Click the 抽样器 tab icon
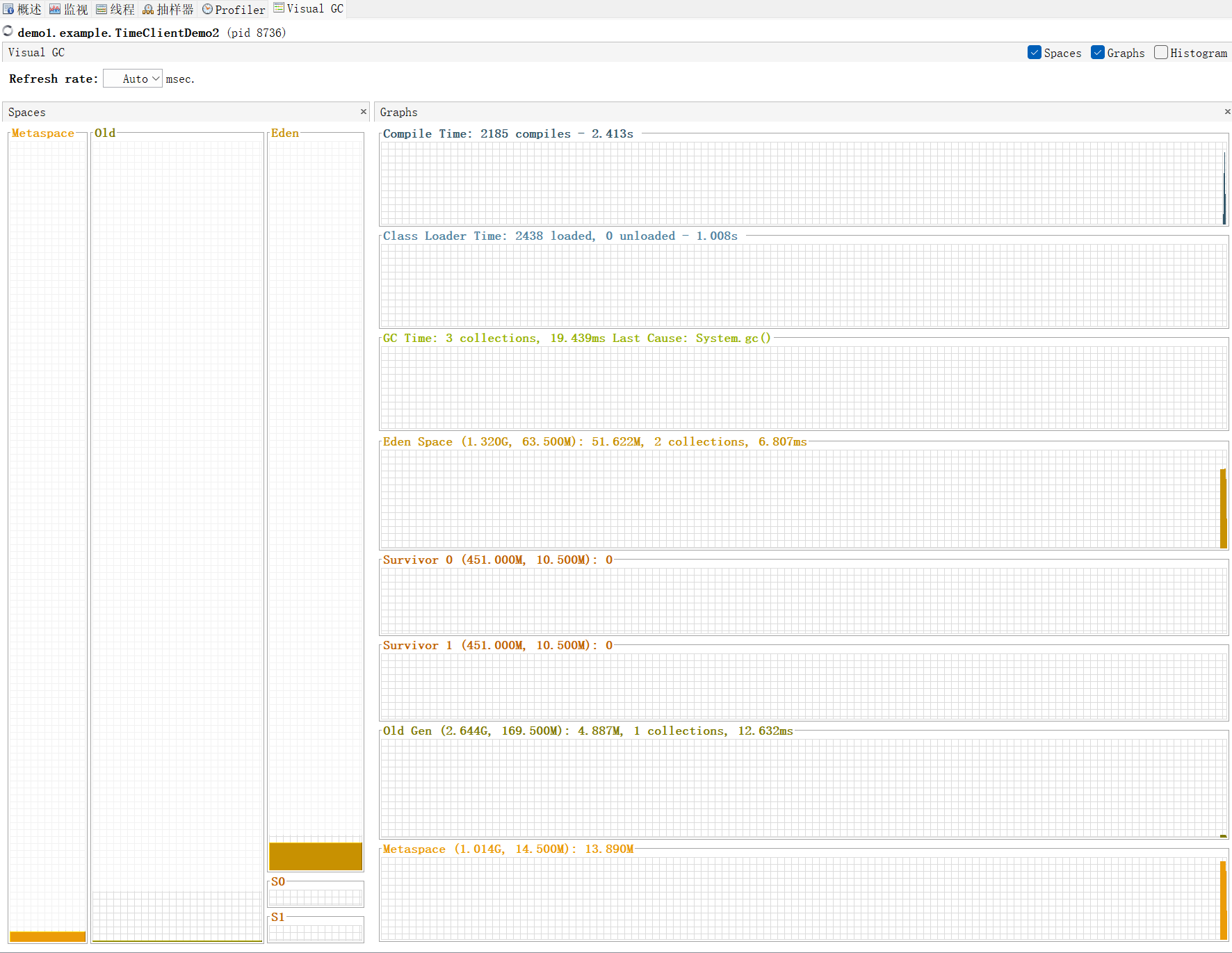Viewport: 1232px width, 953px height. click(x=148, y=9)
